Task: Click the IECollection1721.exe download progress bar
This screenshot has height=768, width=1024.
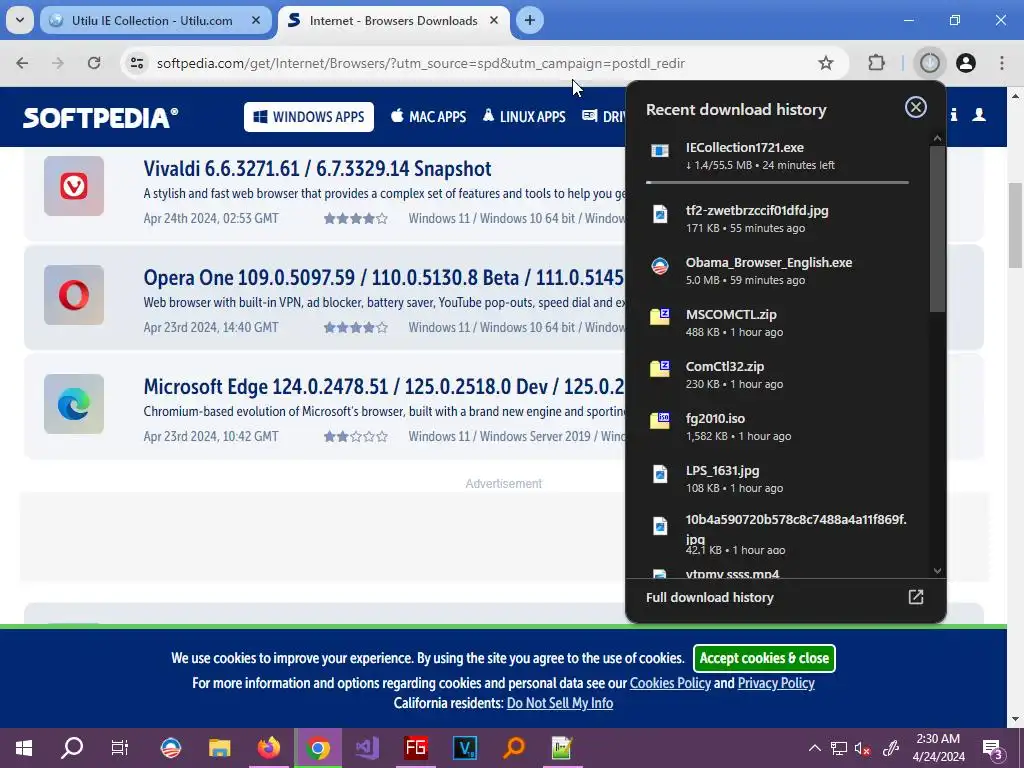Action: pyautogui.click(x=777, y=182)
